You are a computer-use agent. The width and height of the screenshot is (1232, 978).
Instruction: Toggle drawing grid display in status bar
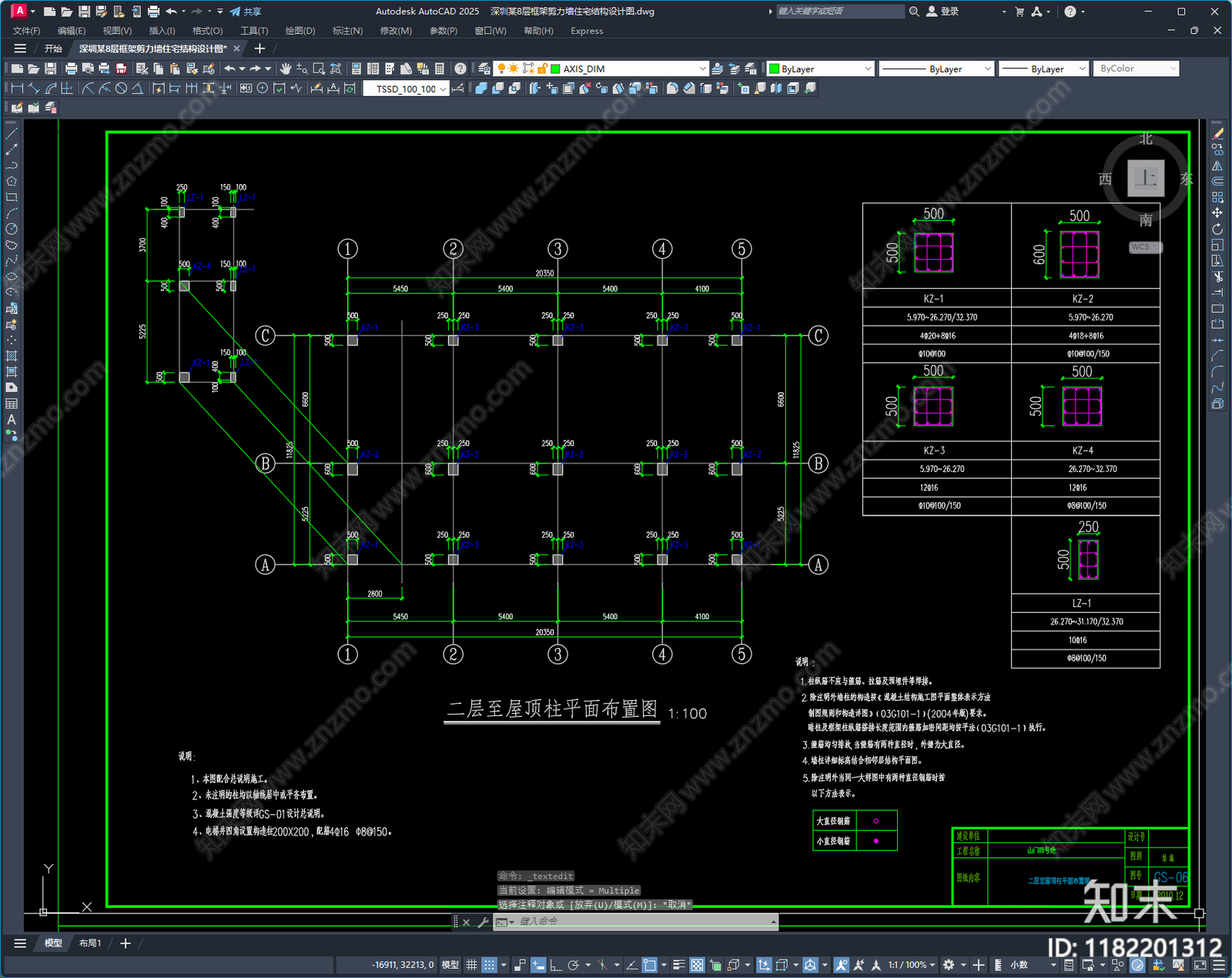(x=471, y=965)
